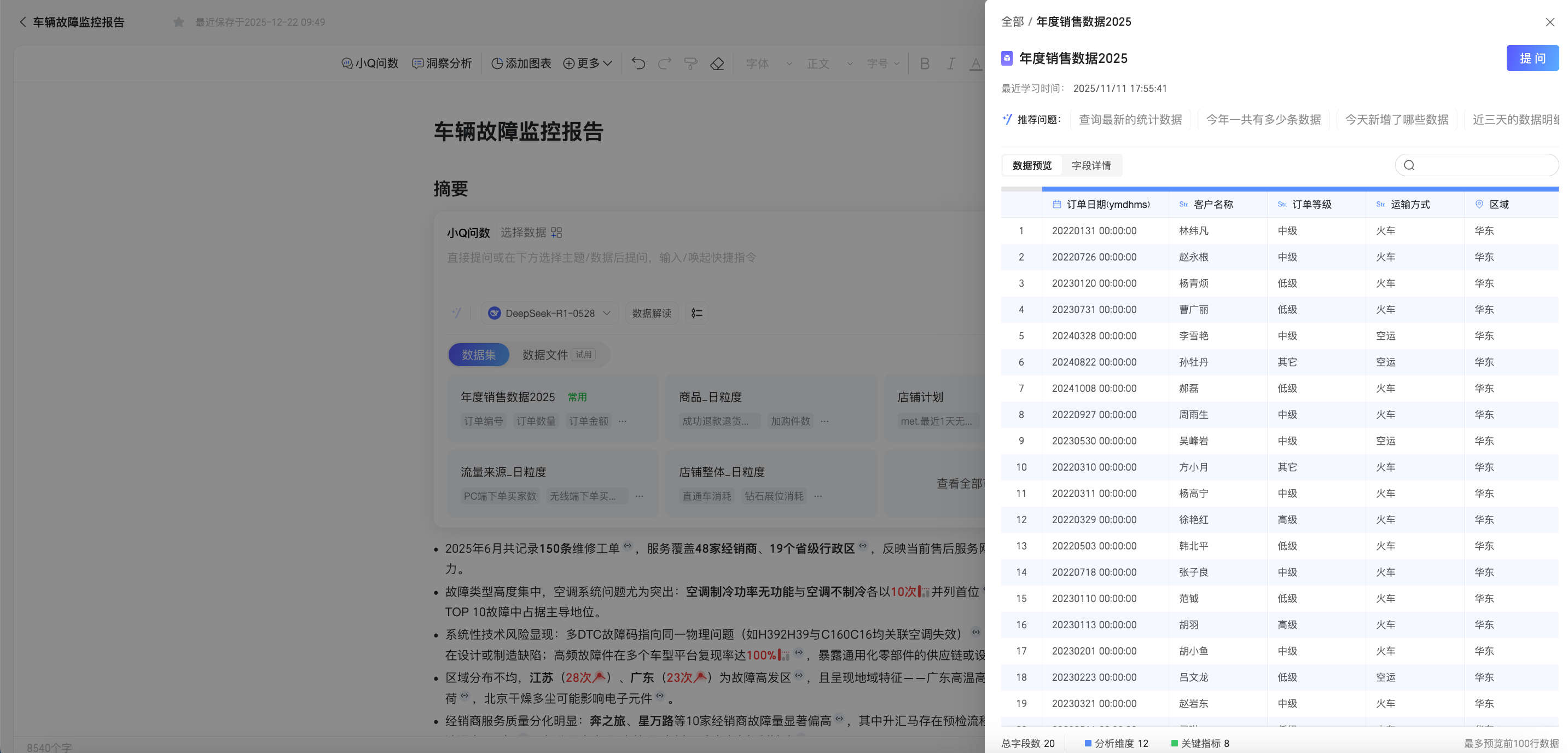Click the eraser clear-format icon
Viewport: 1568px width, 753px height.
click(717, 63)
